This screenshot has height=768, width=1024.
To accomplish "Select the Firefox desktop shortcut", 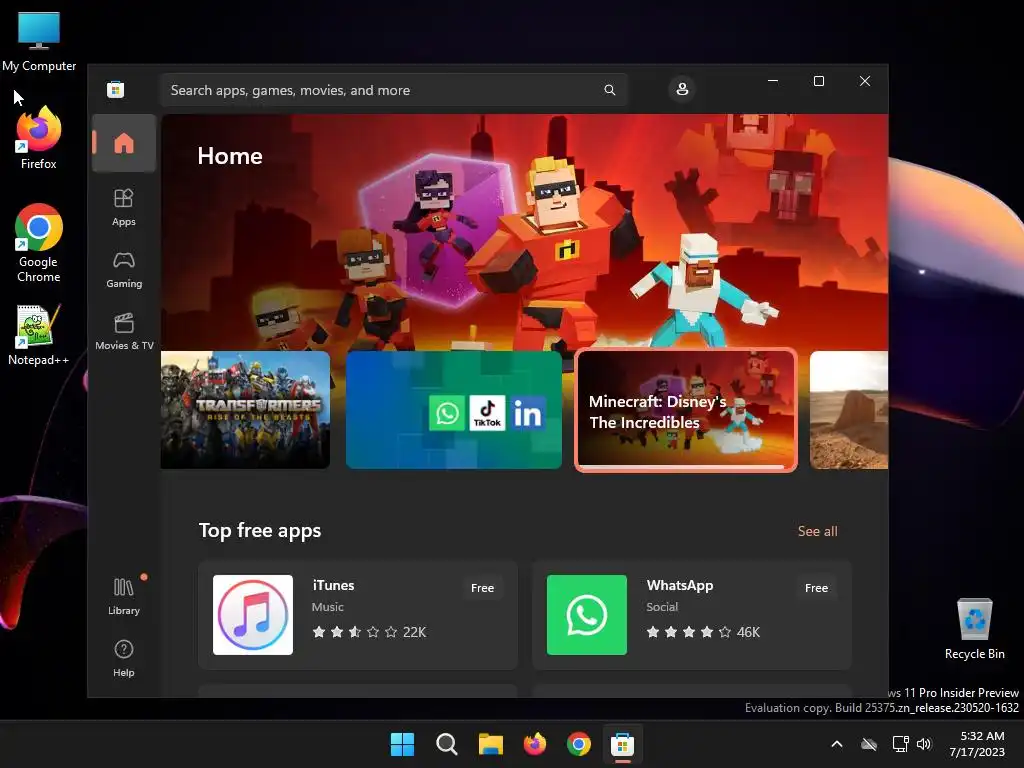I will click(x=39, y=138).
